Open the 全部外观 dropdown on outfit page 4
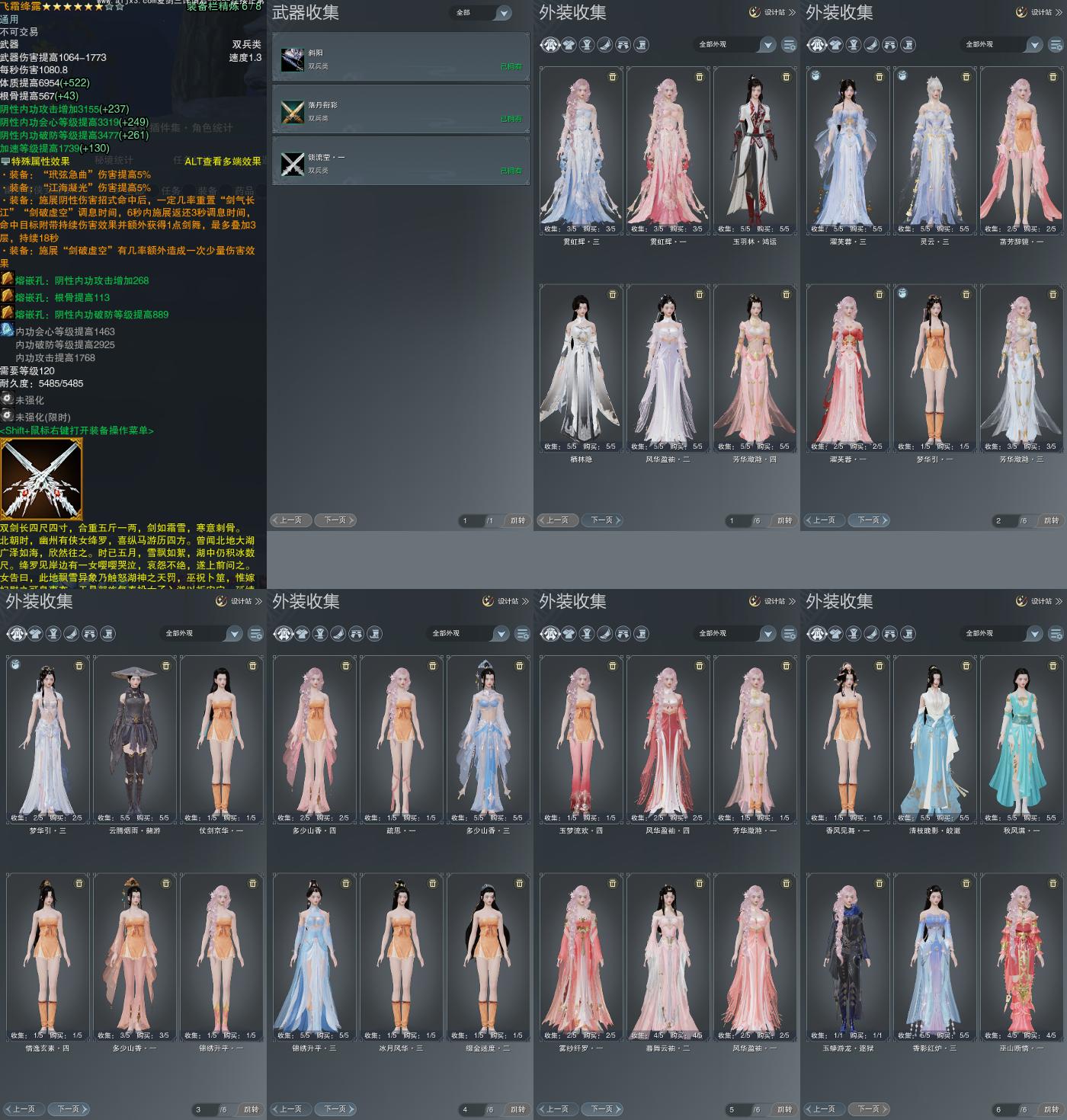The height and width of the screenshot is (1120, 1067). pyautogui.click(x=469, y=634)
